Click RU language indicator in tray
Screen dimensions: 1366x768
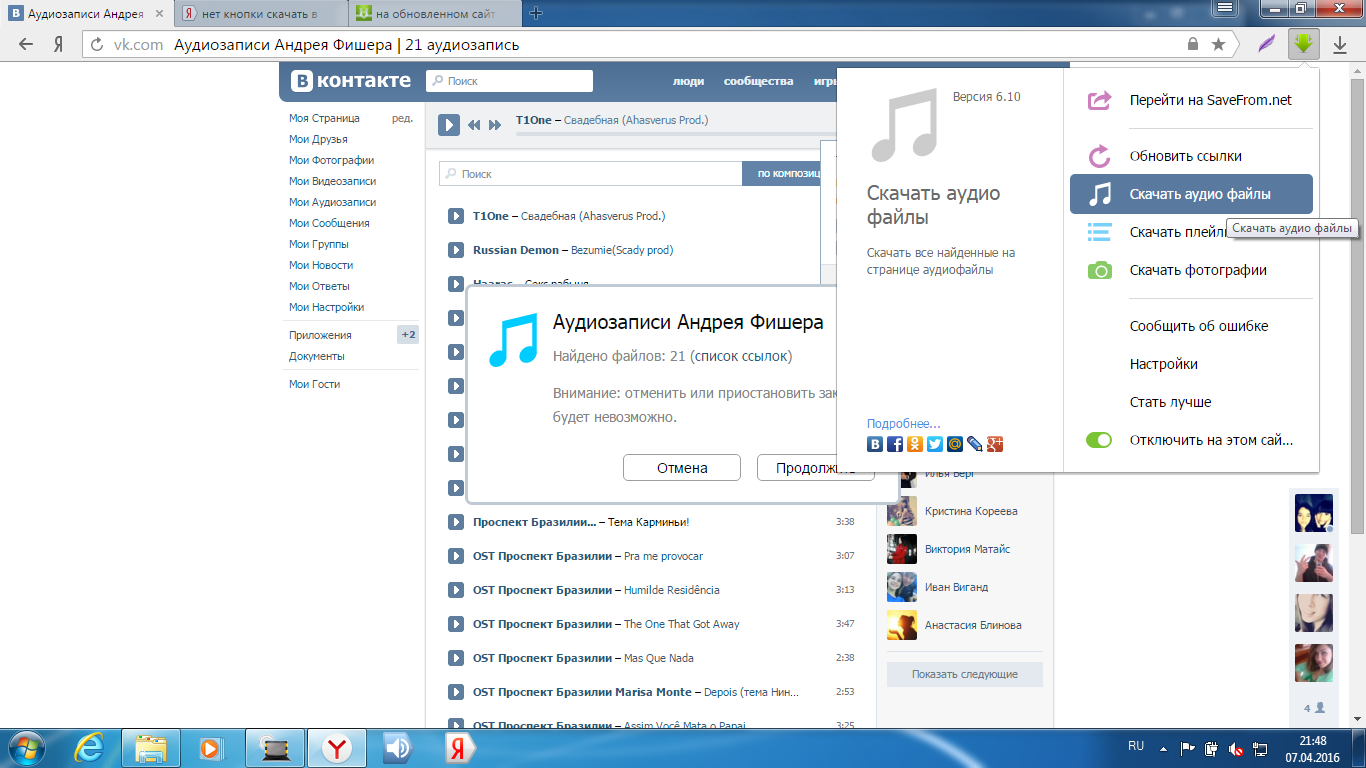pos(1136,746)
